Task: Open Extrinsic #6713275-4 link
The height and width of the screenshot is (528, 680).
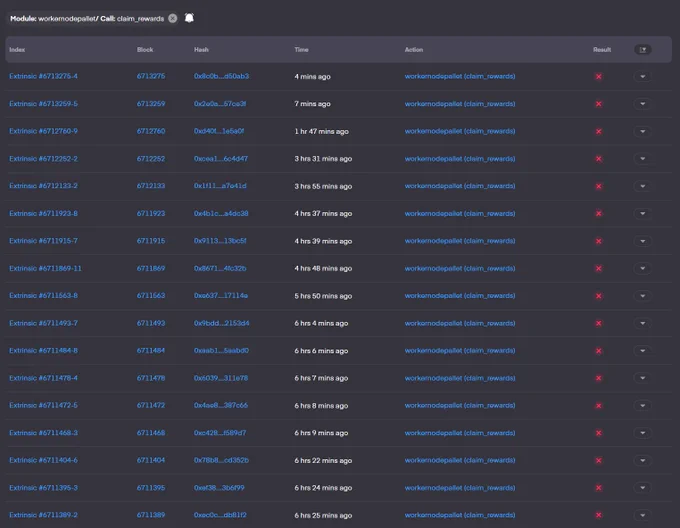Action: [43, 76]
